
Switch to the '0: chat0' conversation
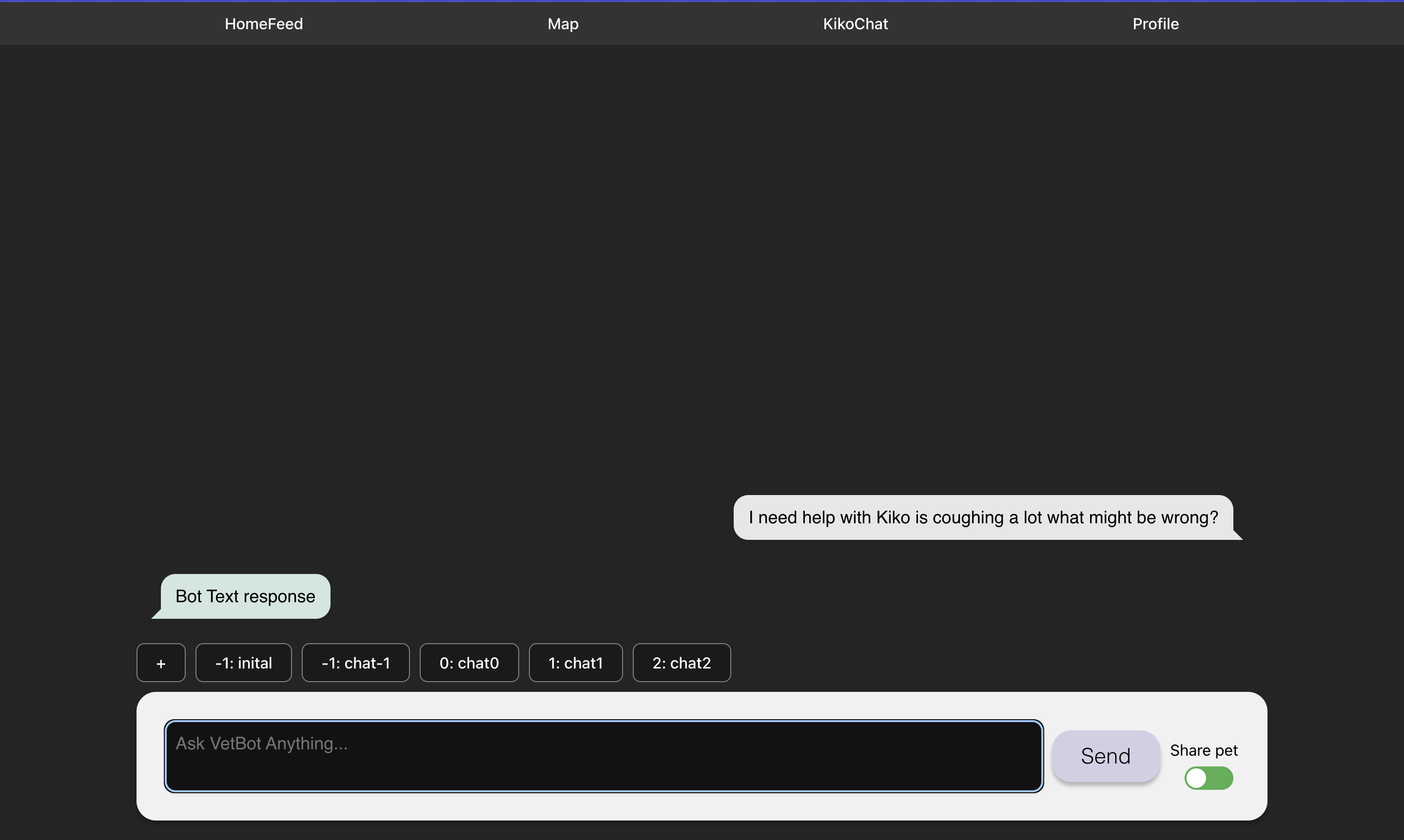point(469,663)
